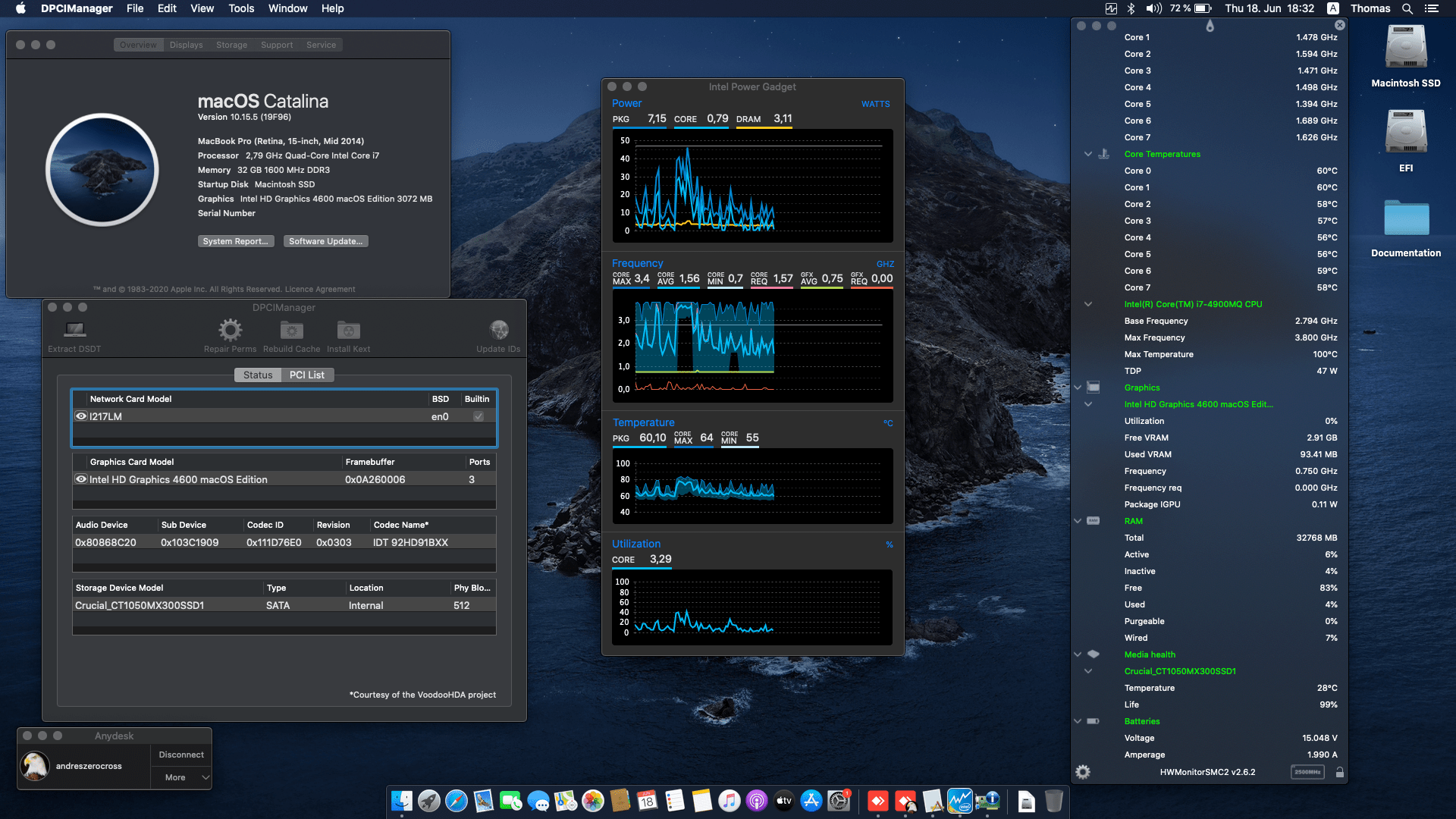The image size is (1456, 819).
Task: Open the More dropdown in Anydesk
Action: 181,777
